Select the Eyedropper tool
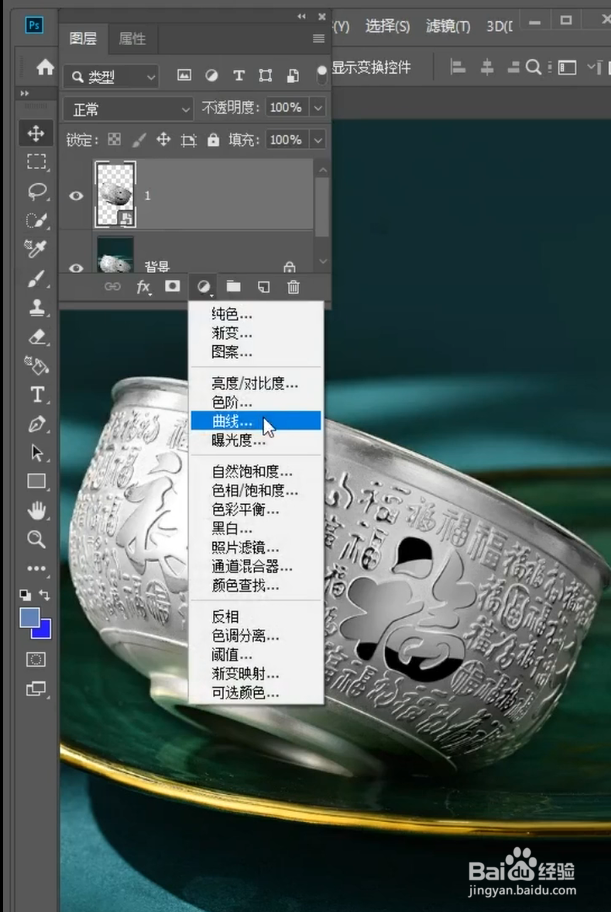Screen dimensions: 611x912 click(x=36, y=249)
